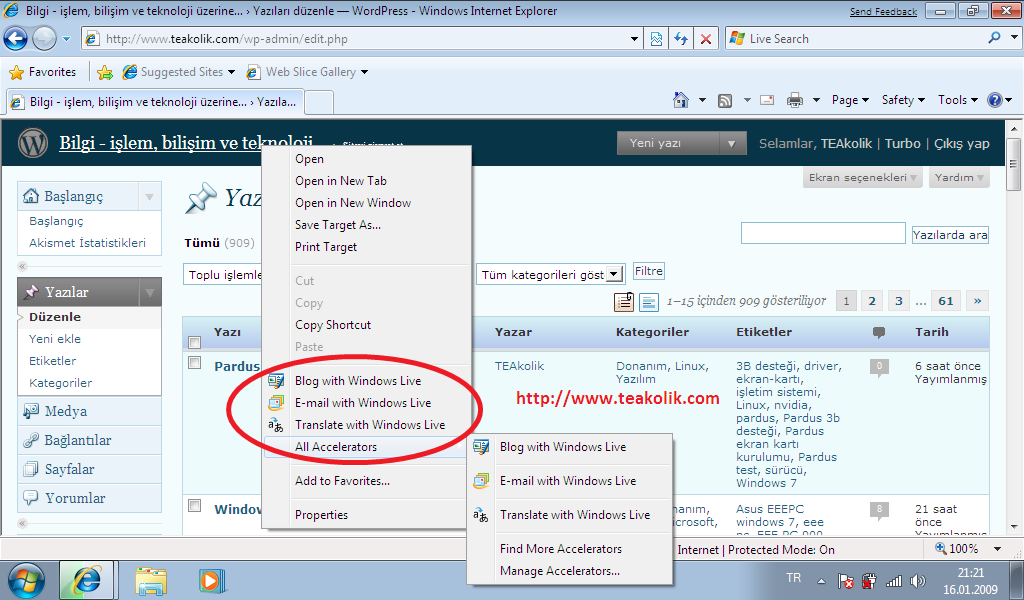Click the Yazılarda ara search button
Image resolution: width=1024 pixels, height=600 pixels.
click(x=950, y=234)
